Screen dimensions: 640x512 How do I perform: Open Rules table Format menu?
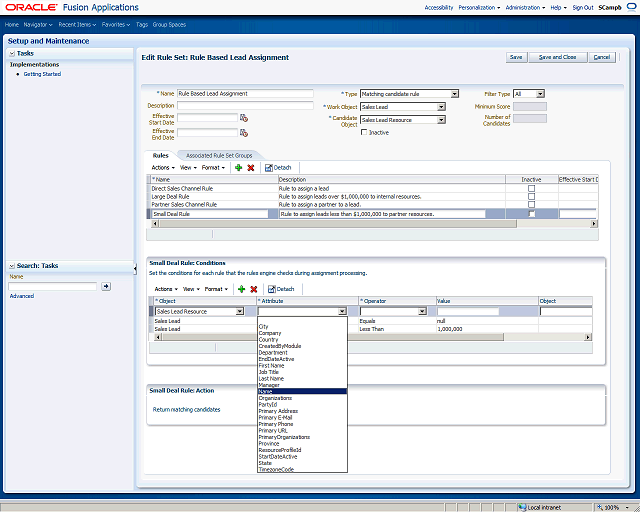click(x=213, y=167)
